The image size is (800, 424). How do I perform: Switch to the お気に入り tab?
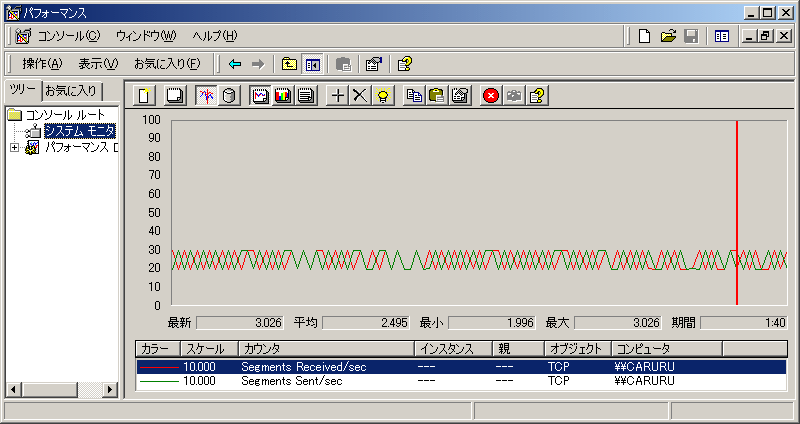click(71, 90)
